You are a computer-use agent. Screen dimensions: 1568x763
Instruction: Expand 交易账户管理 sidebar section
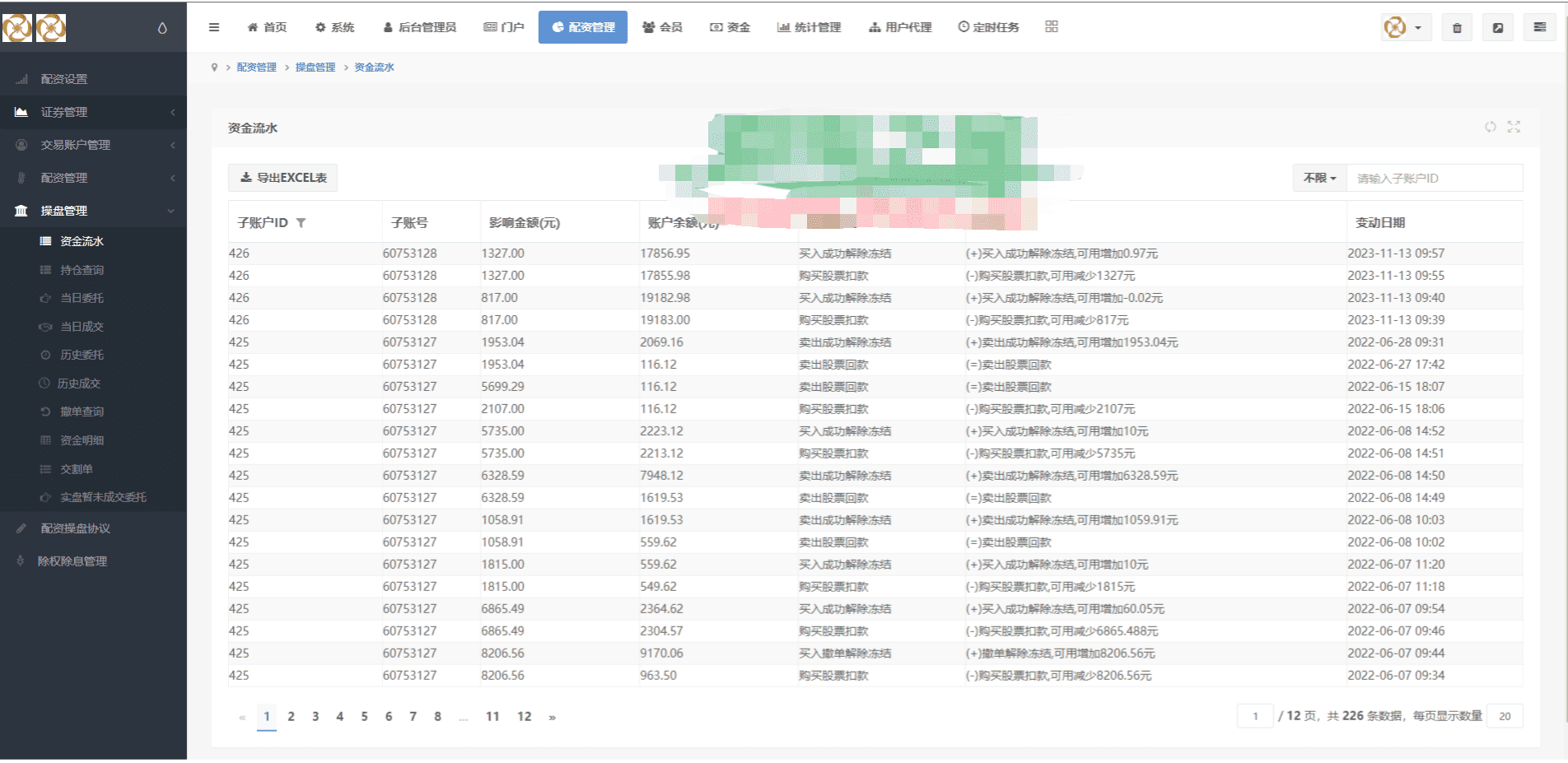[93, 145]
